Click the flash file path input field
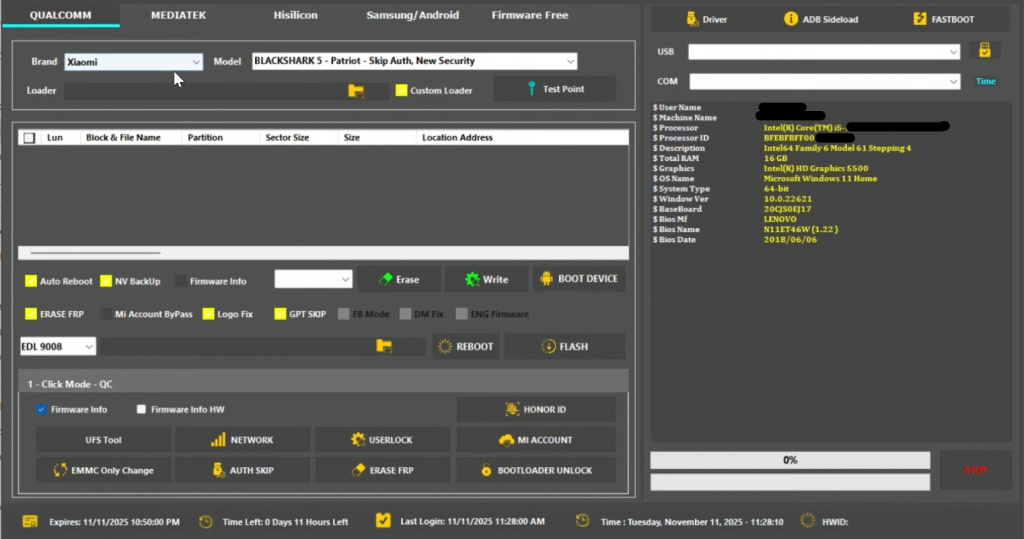This screenshot has height=539, width=1024. 236,346
